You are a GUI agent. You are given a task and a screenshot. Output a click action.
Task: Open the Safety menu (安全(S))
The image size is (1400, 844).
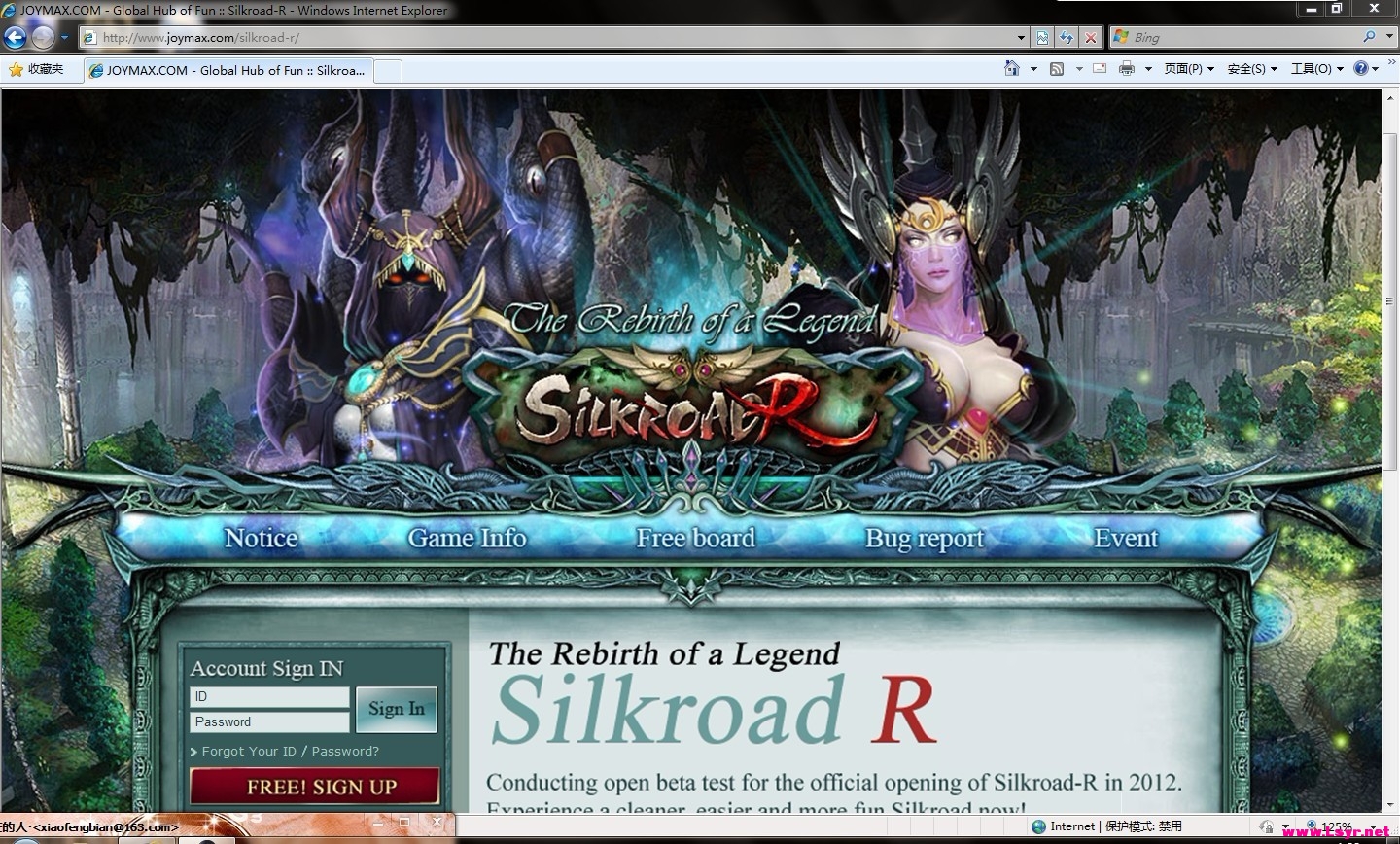tap(1252, 69)
